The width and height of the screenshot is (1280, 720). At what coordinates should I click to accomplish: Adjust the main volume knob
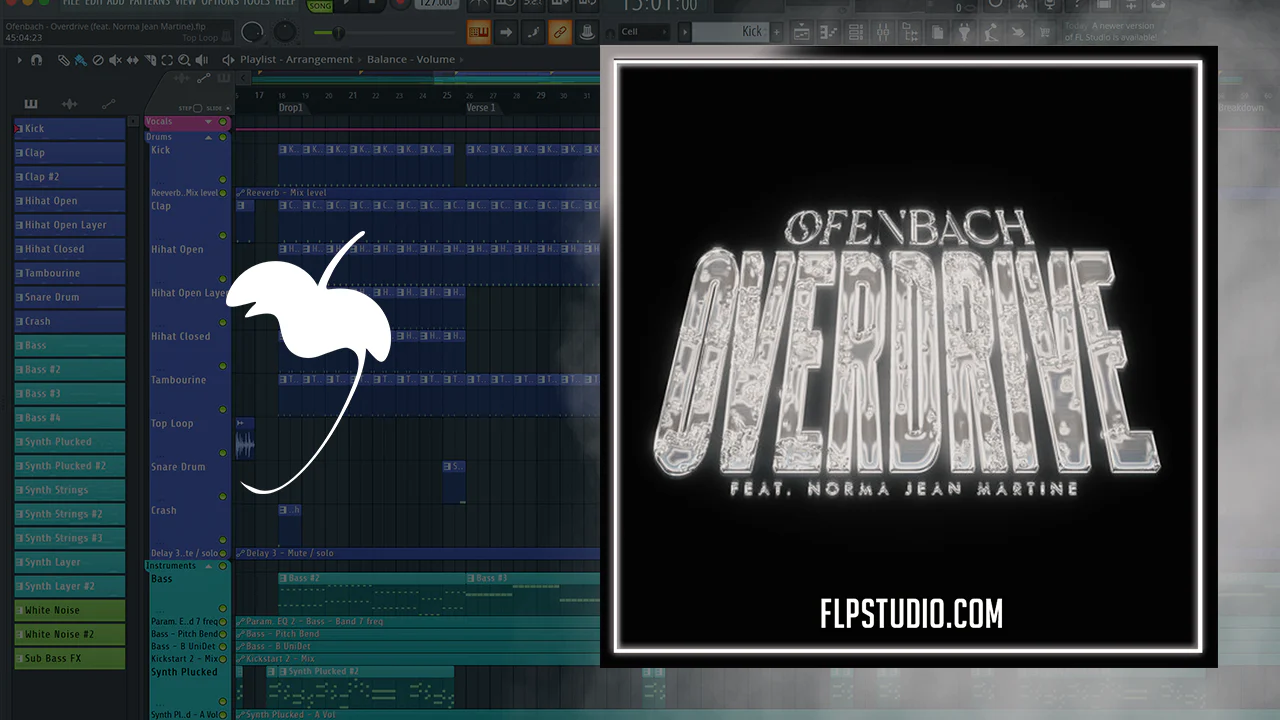pos(253,33)
